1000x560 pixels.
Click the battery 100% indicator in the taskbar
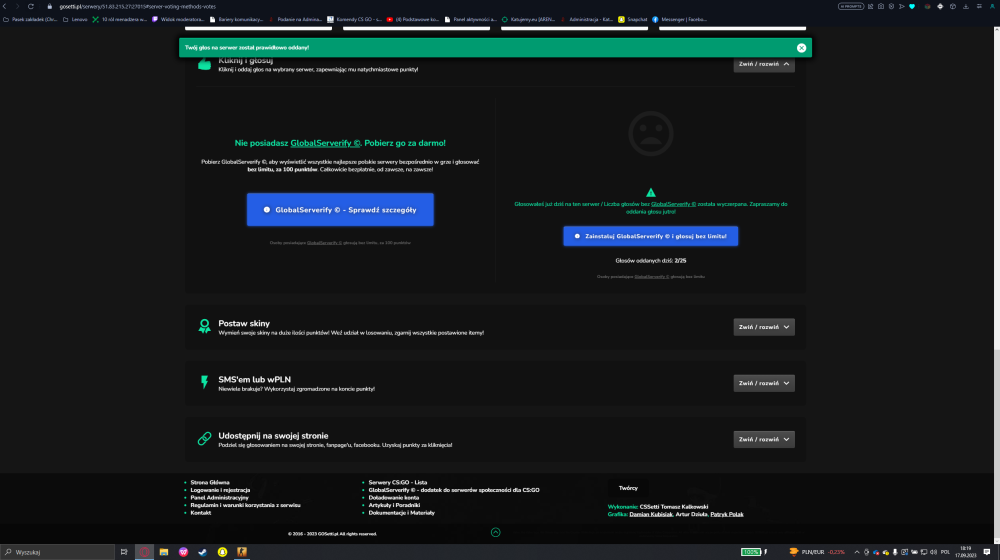click(751, 552)
